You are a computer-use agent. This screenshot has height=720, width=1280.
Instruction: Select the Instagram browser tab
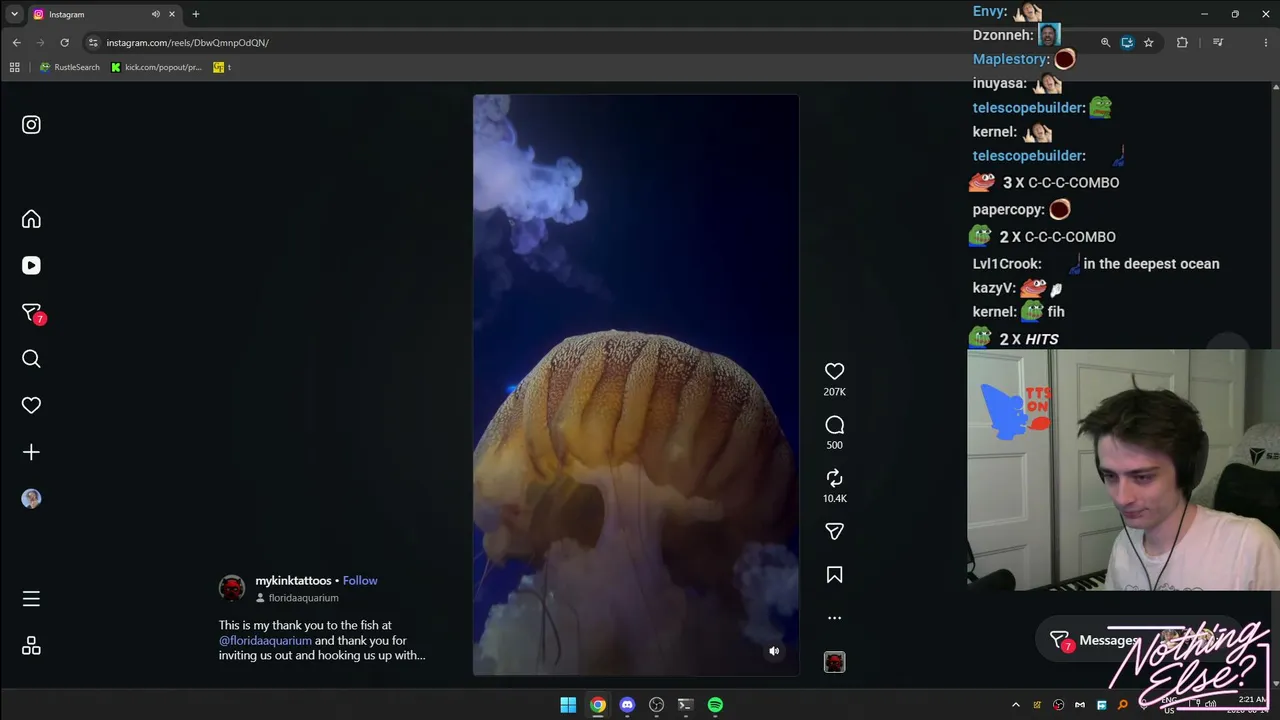(x=104, y=14)
